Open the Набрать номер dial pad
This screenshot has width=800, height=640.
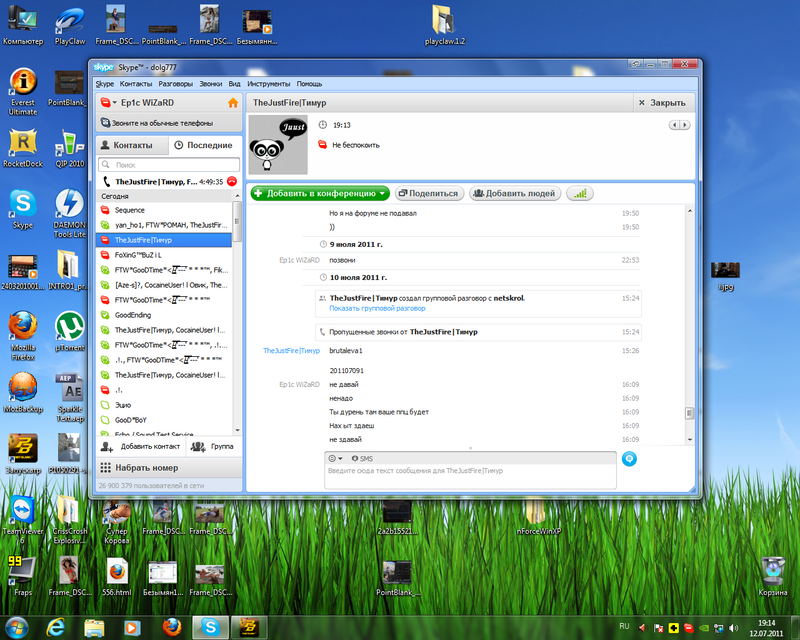pyautogui.click(x=169, y=468)
